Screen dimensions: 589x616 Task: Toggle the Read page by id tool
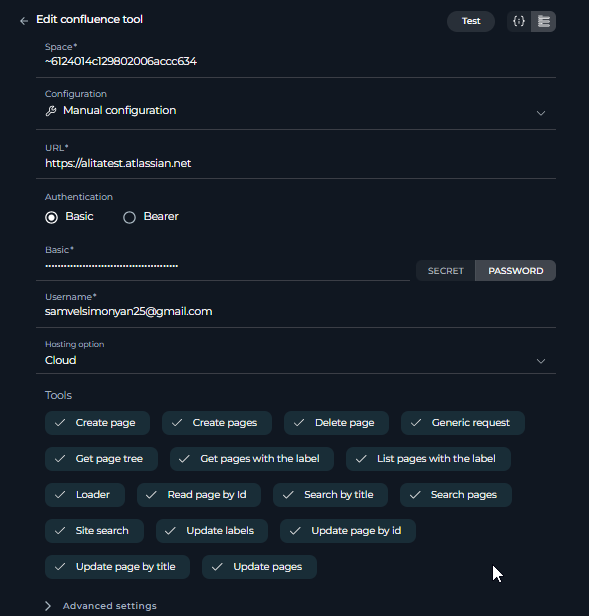[x=199, y=495]
